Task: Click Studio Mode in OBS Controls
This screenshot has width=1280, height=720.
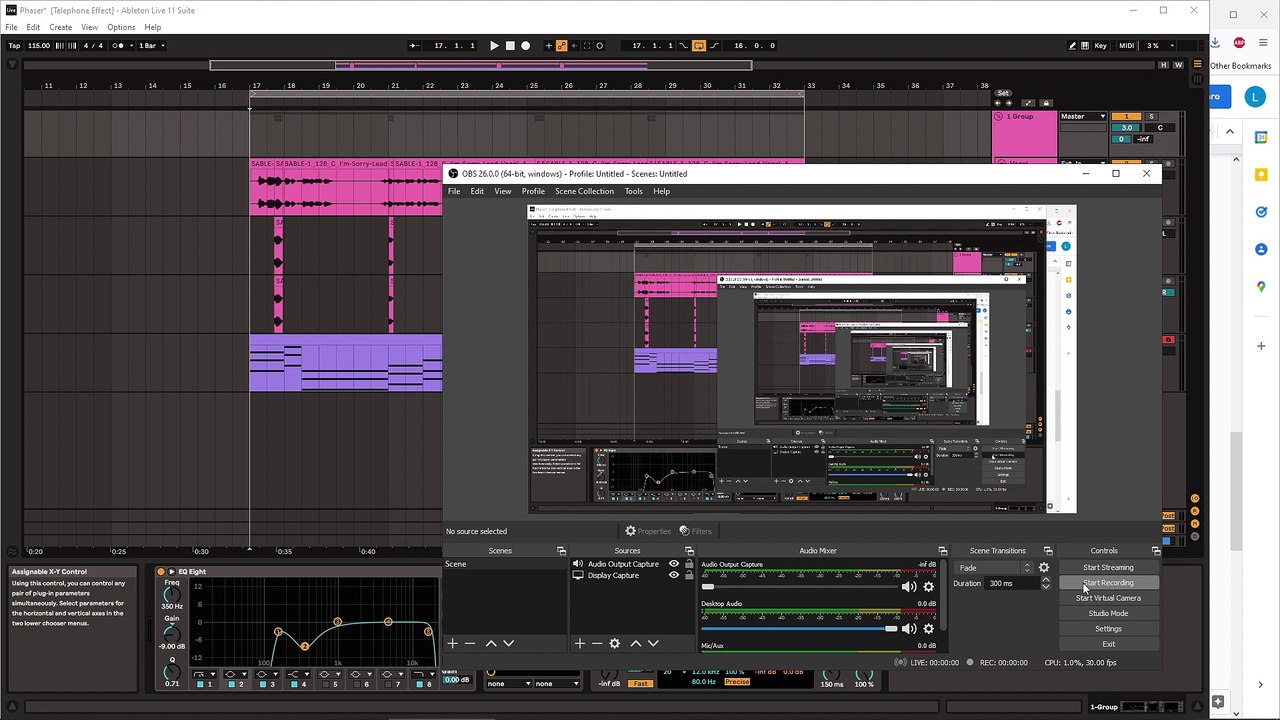Action: pyautogui.click(x=1108, y=613)
